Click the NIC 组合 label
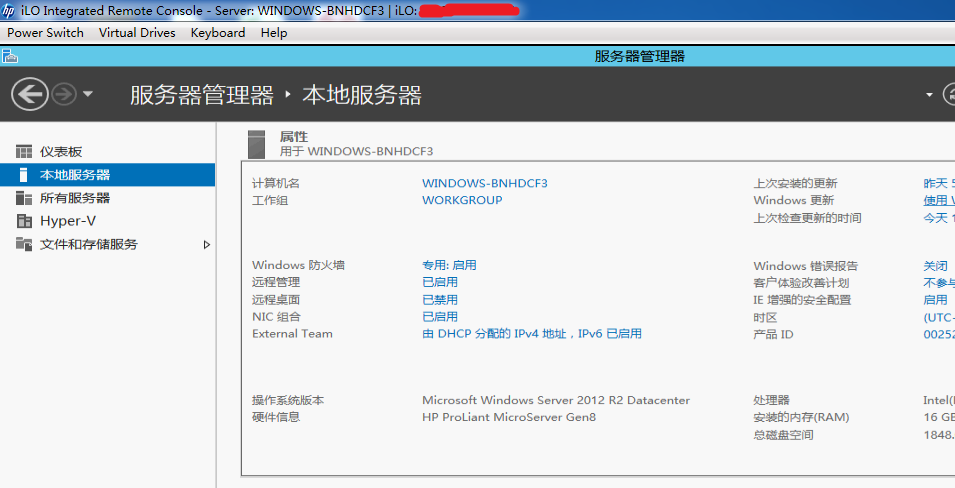 [277, 317]
